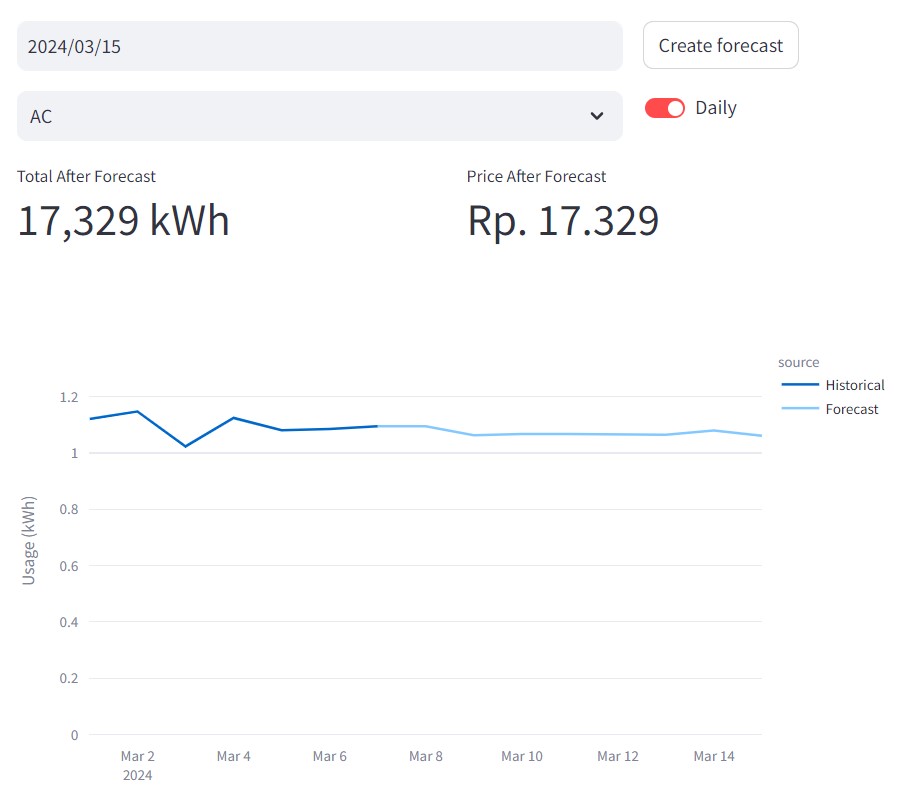Toggle the Daily switch off
The image size is (922, 787).
(665, 108)
